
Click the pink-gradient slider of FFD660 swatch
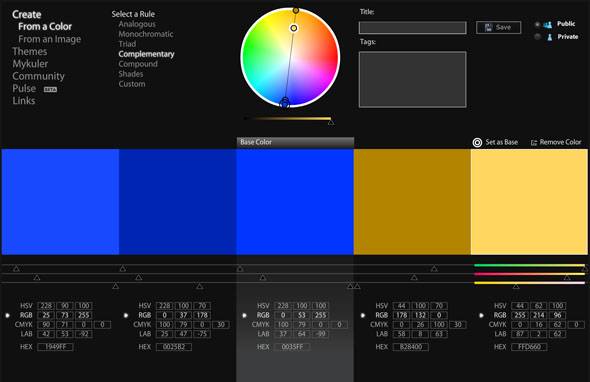529,274
